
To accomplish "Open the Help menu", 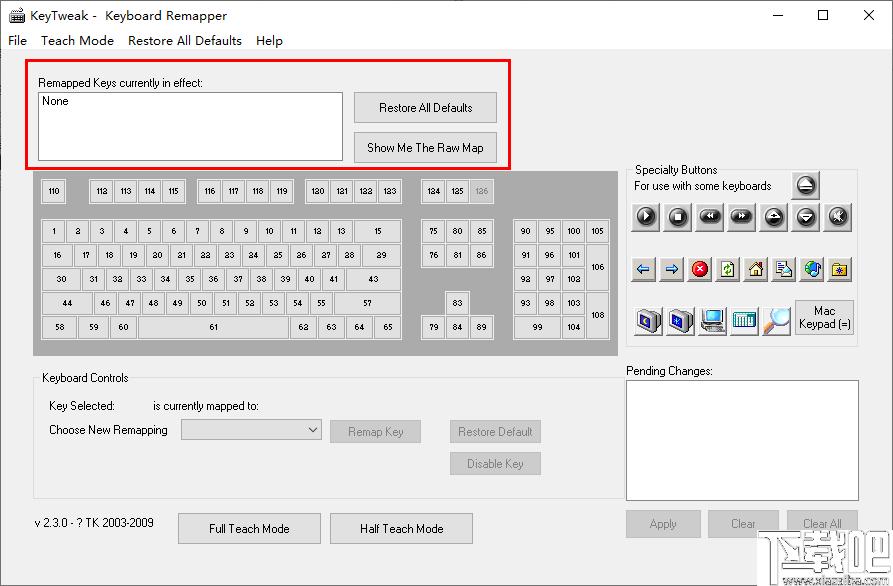I will (269, 40).
